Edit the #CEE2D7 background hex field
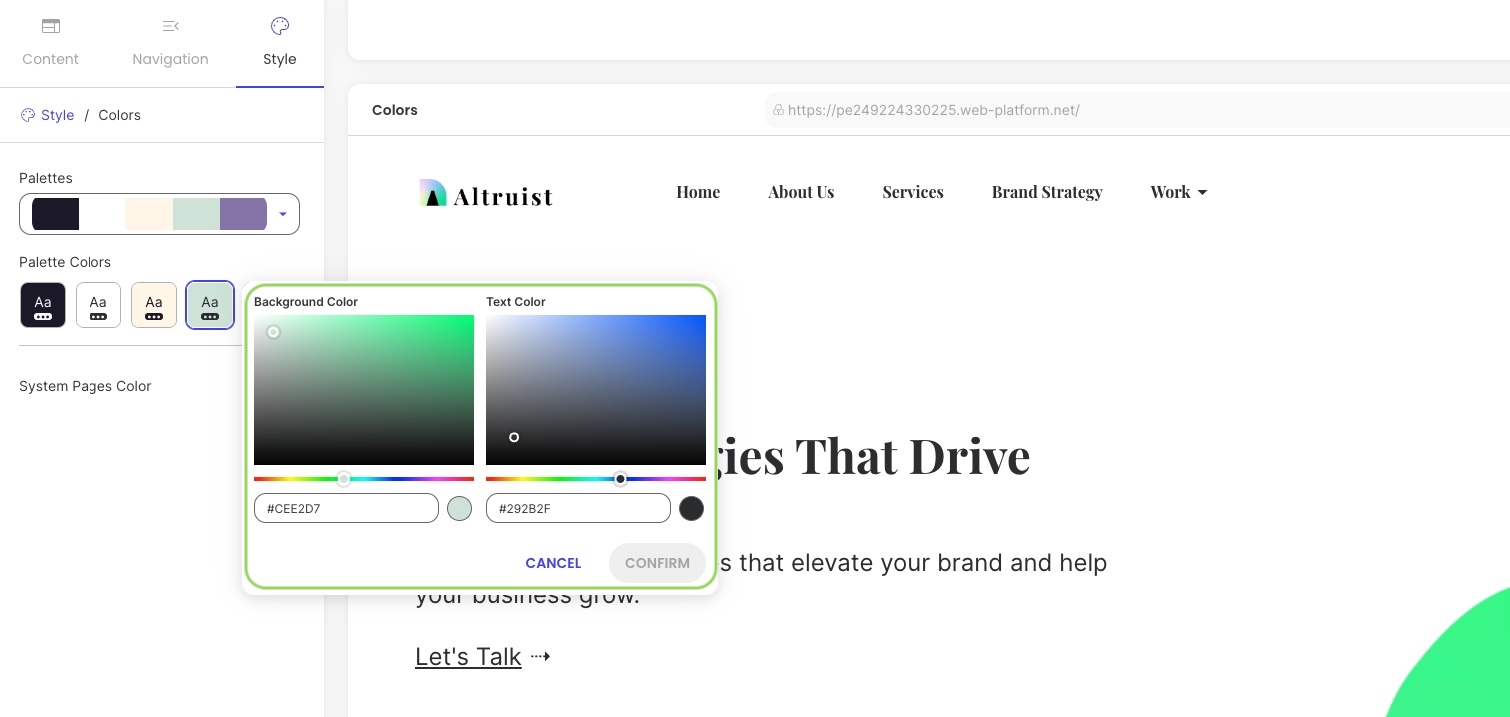This screenshot has height=717, width=1510. coord(346,508)
